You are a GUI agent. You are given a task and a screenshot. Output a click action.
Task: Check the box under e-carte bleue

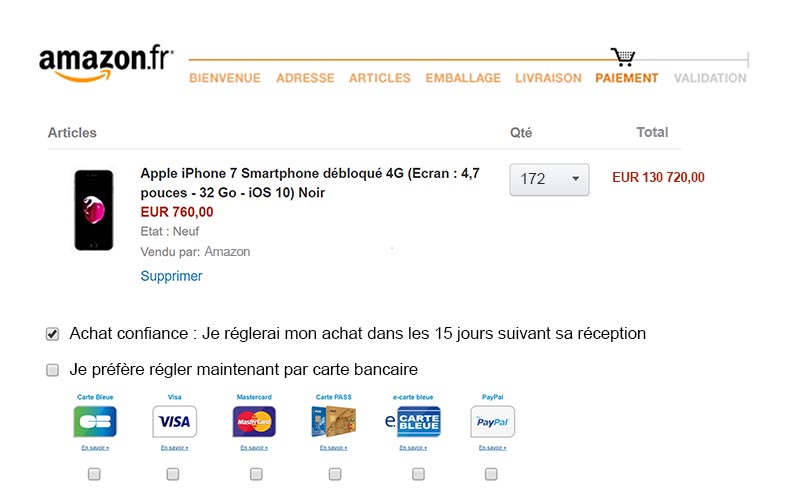(x=418, y=473)
